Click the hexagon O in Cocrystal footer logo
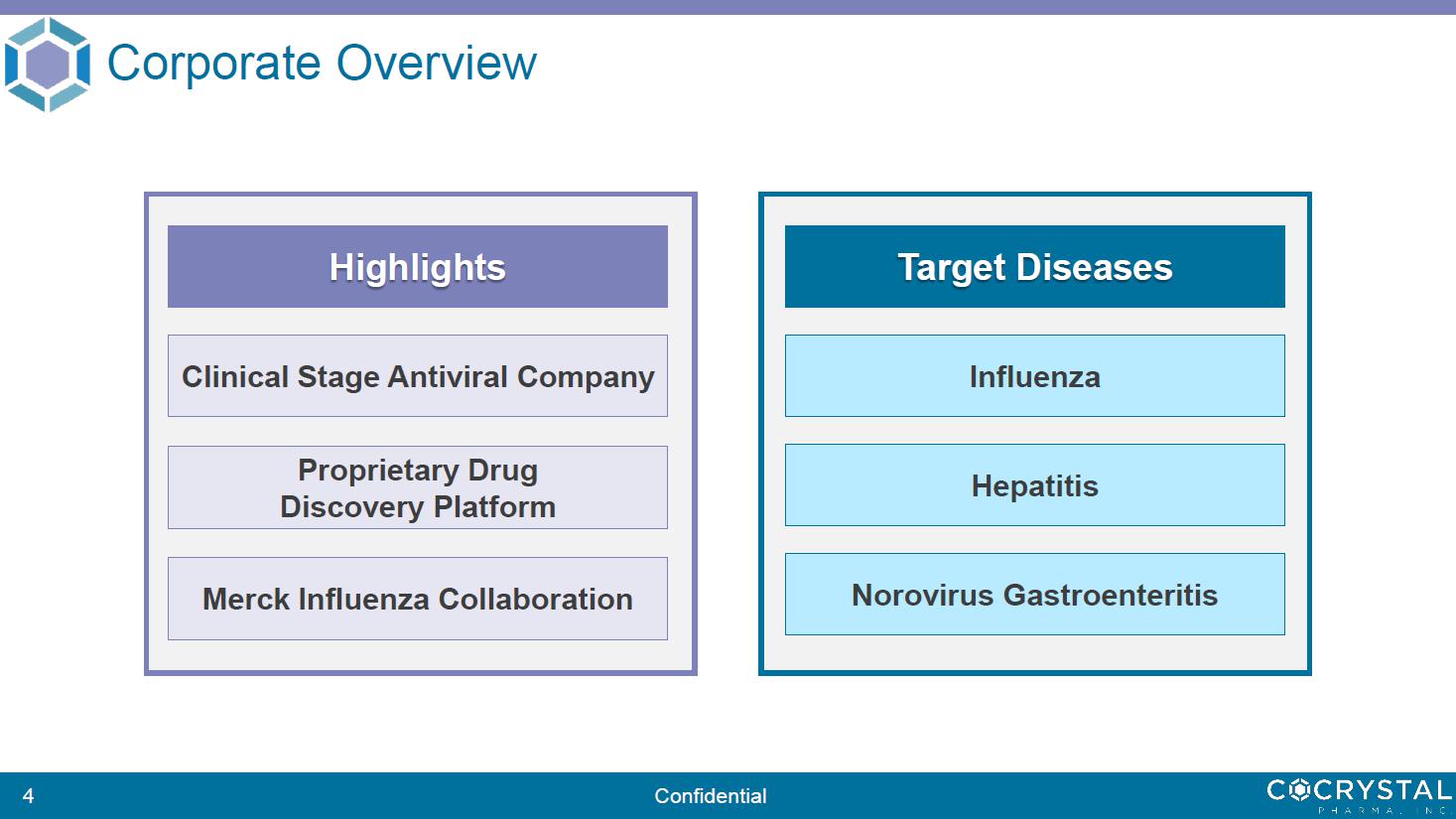Screen dimensions: 1456x819 tap(1301, 790)
